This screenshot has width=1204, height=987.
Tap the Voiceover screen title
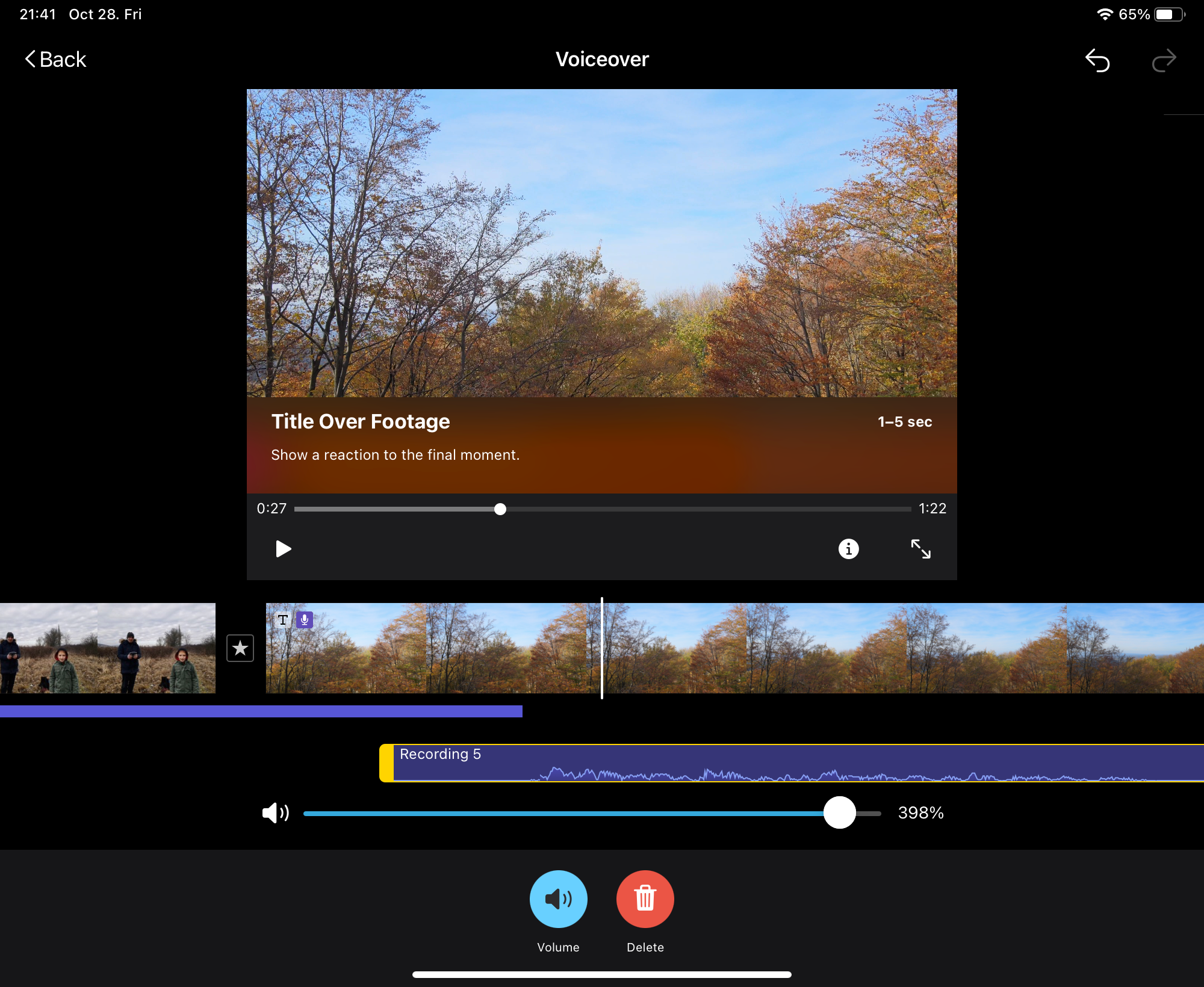[x=602, y=59]
